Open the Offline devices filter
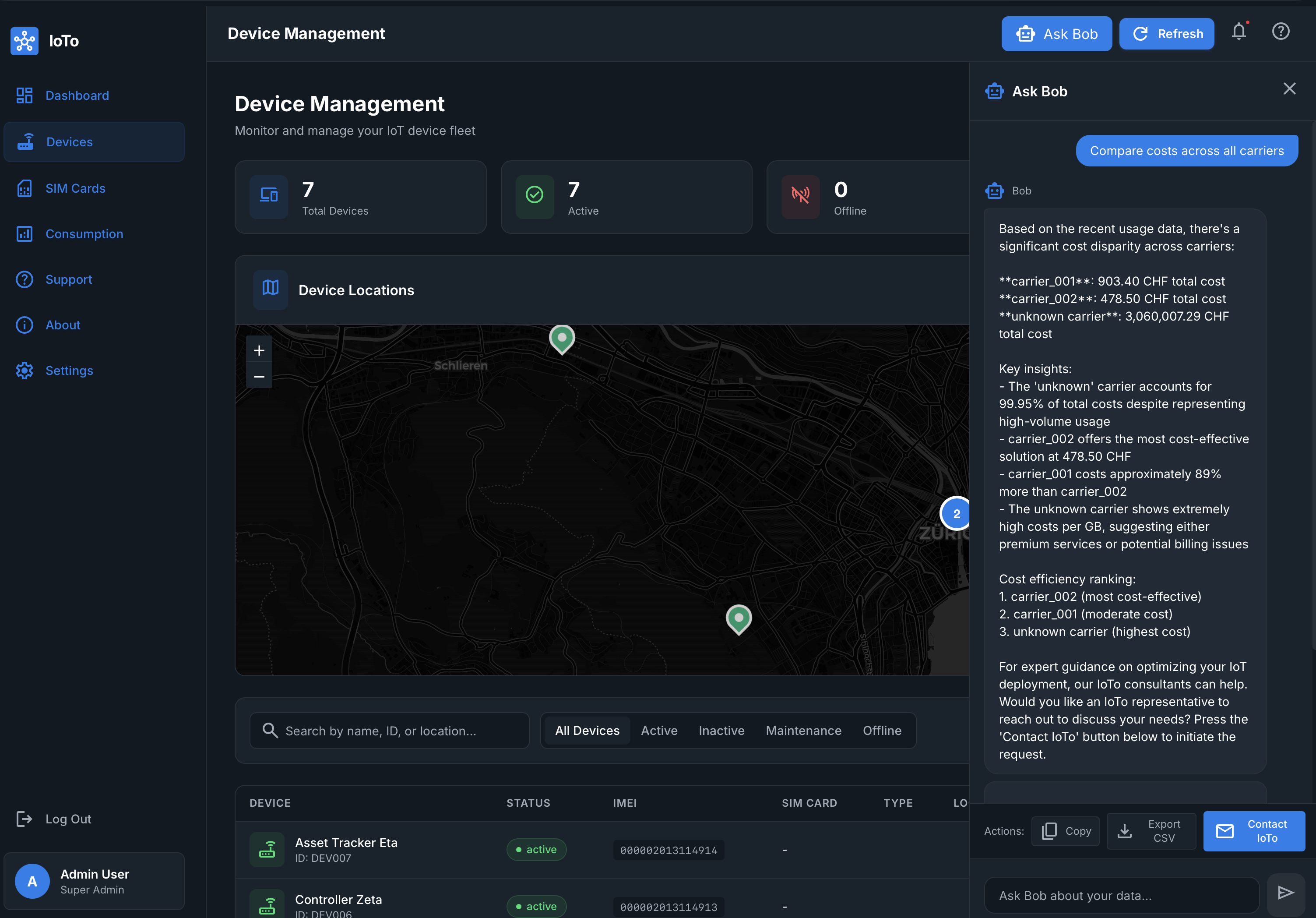 pos(882,730)
